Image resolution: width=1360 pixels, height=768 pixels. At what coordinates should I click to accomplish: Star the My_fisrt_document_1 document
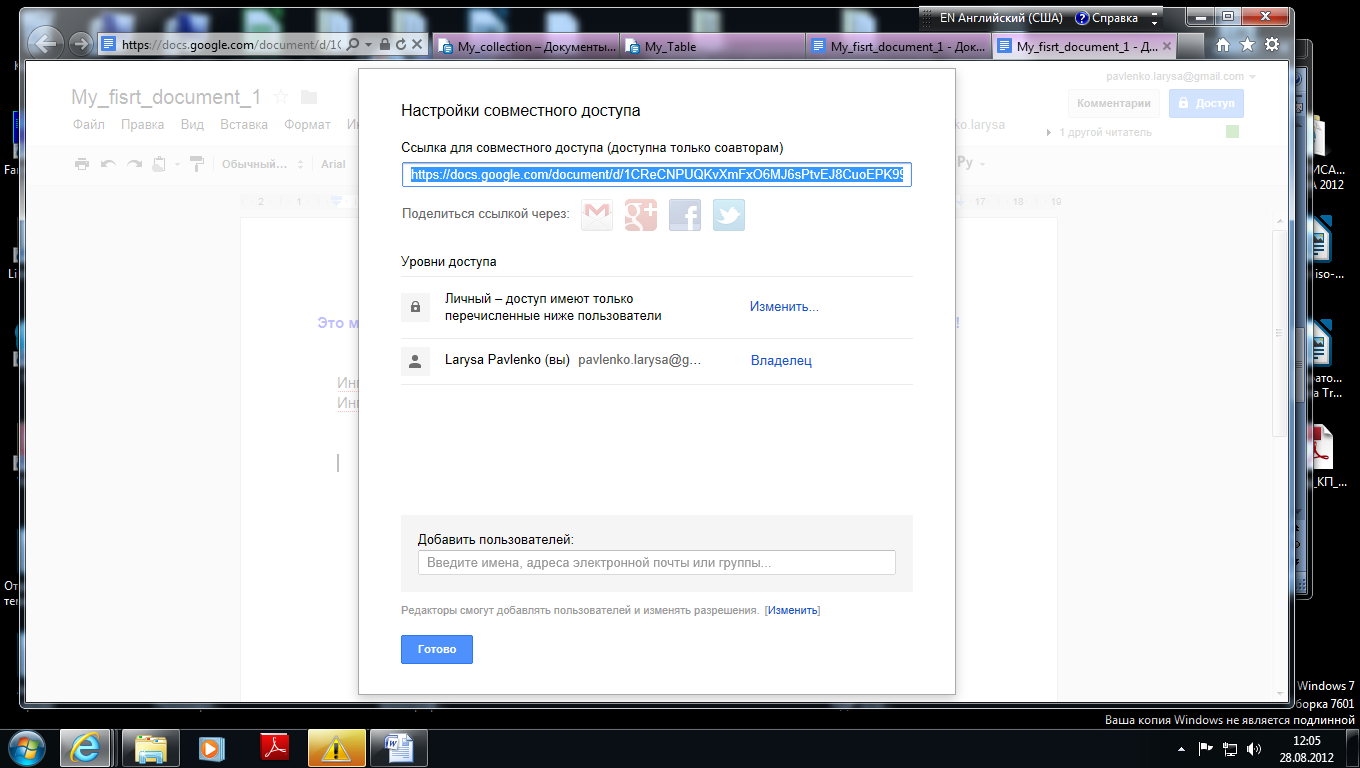click(281, 97)
